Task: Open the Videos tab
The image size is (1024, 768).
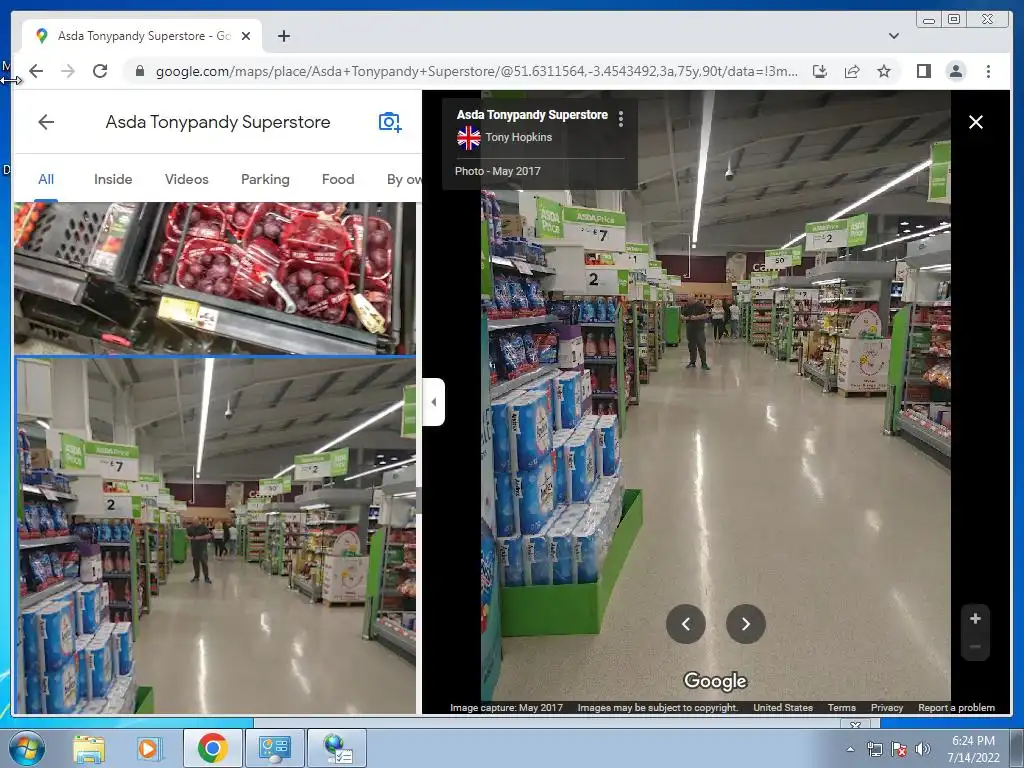Action: 187,179
